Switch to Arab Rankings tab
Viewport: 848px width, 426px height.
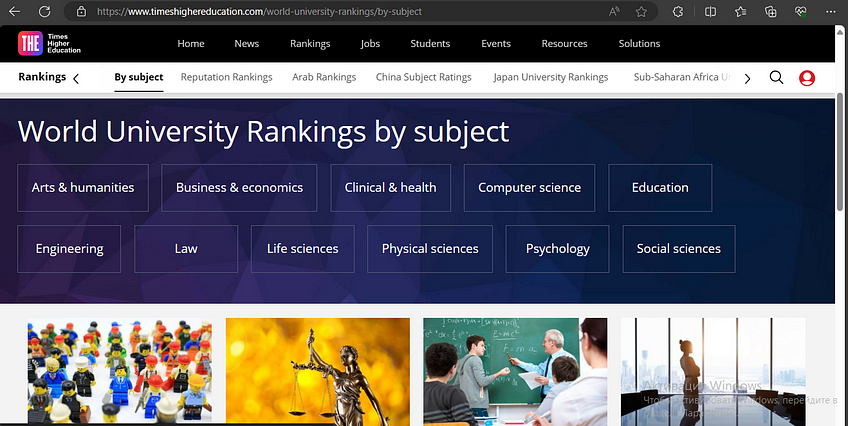click(x=324, y=77)
